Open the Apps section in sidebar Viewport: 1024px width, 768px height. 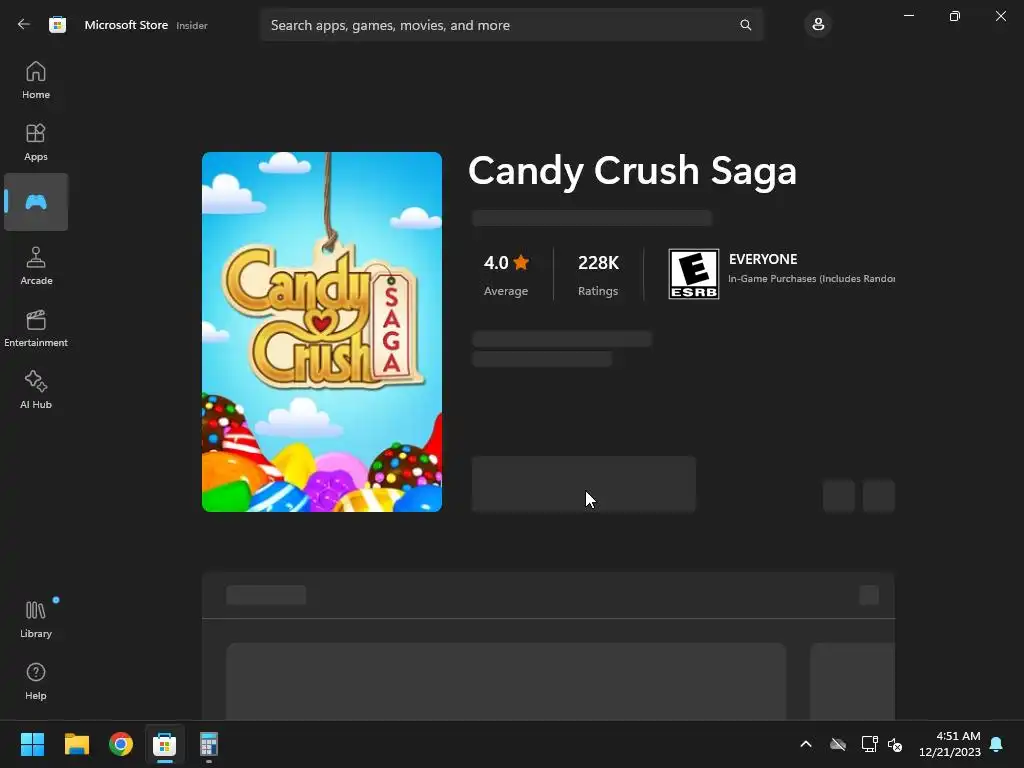coord(36,142)
